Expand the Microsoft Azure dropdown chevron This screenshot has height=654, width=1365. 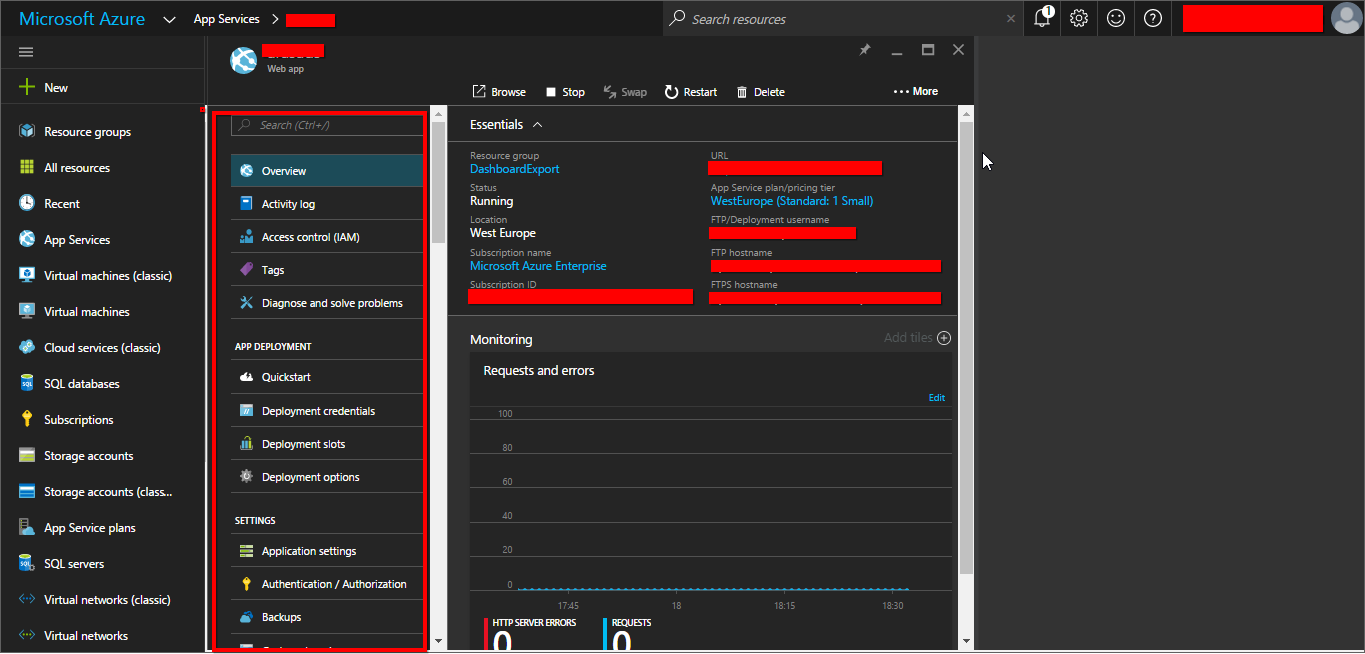coord(169,19)
